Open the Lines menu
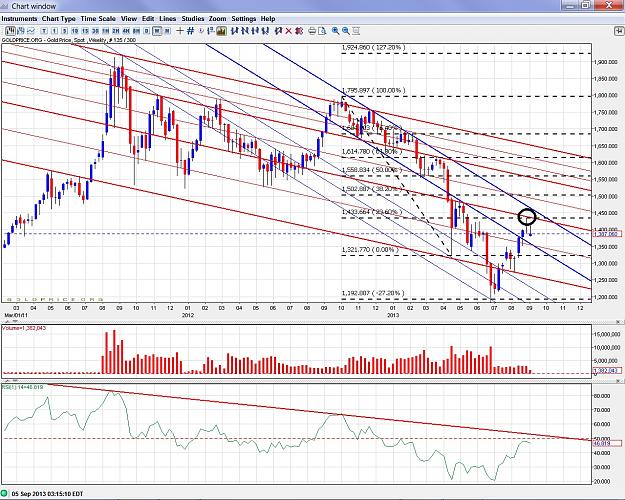 (167, 19)
